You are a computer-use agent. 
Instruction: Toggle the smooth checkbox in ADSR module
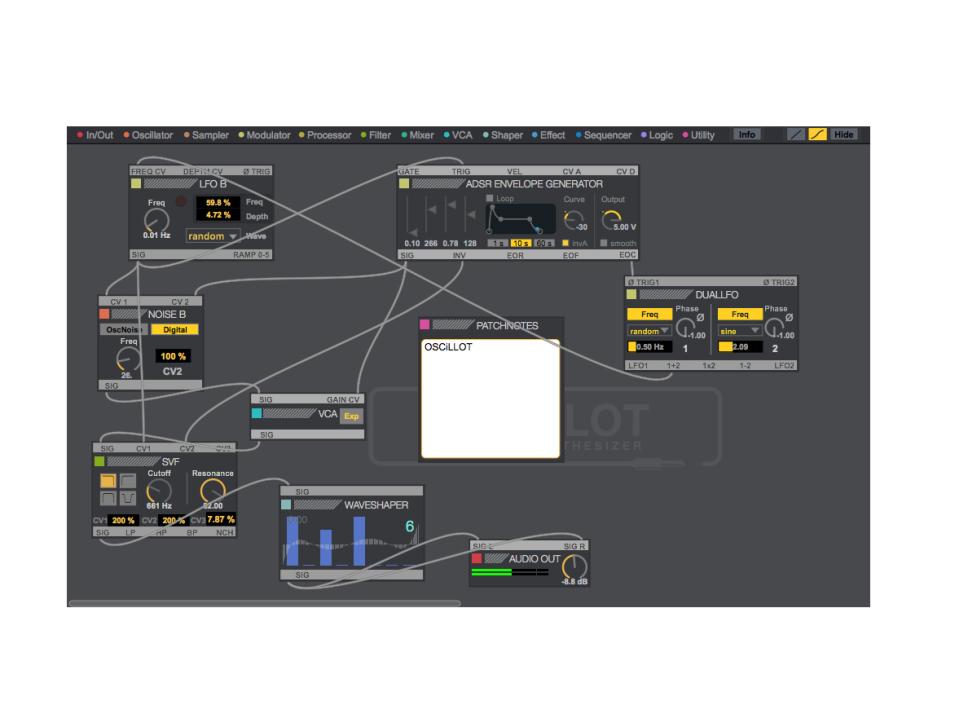tap(603, 243)
